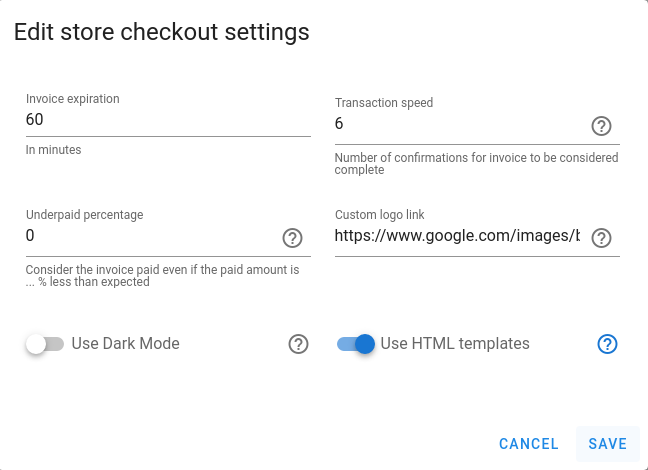The height and width of the screenshot is (470, 648).
Task: Enable the Use Dark Mode switch
Action: click(x=45, y=344)
